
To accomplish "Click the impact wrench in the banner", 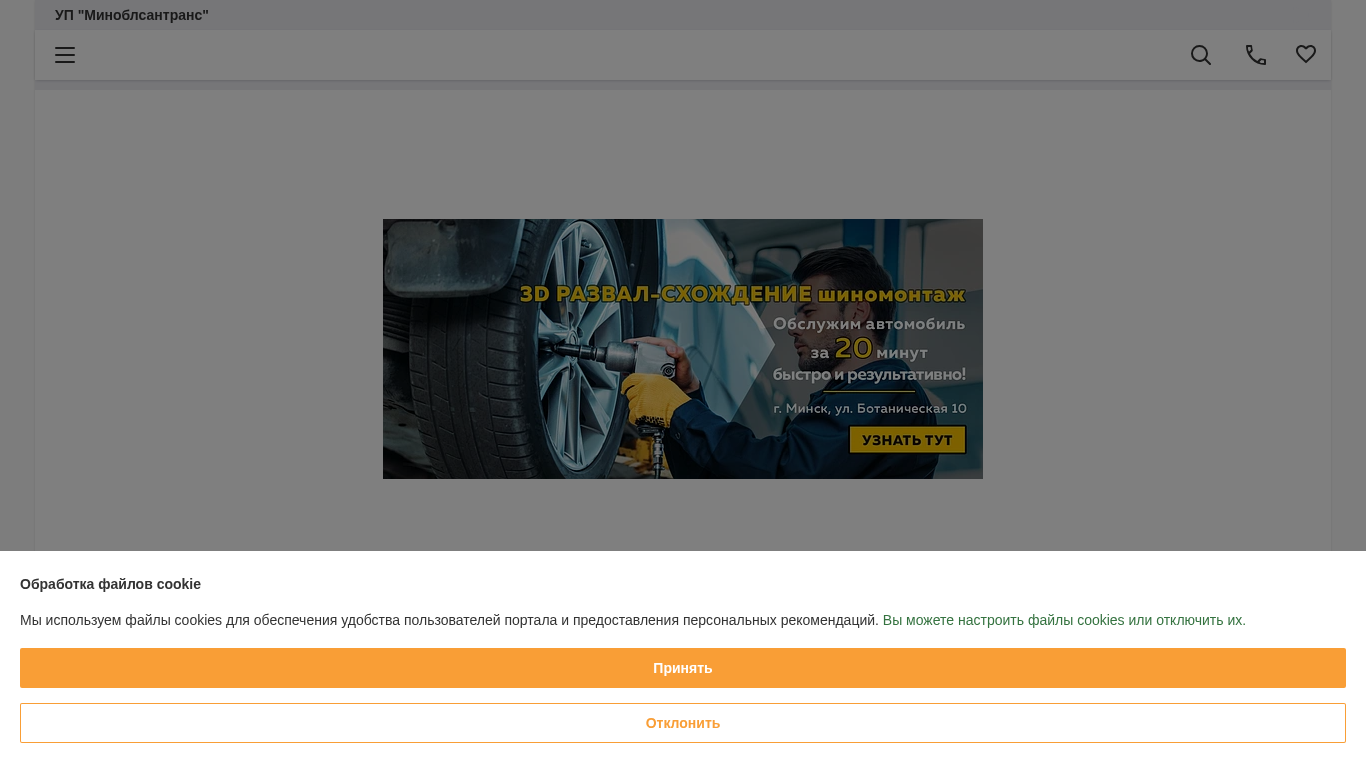I will pyautogui.click(x=620, y=355).
